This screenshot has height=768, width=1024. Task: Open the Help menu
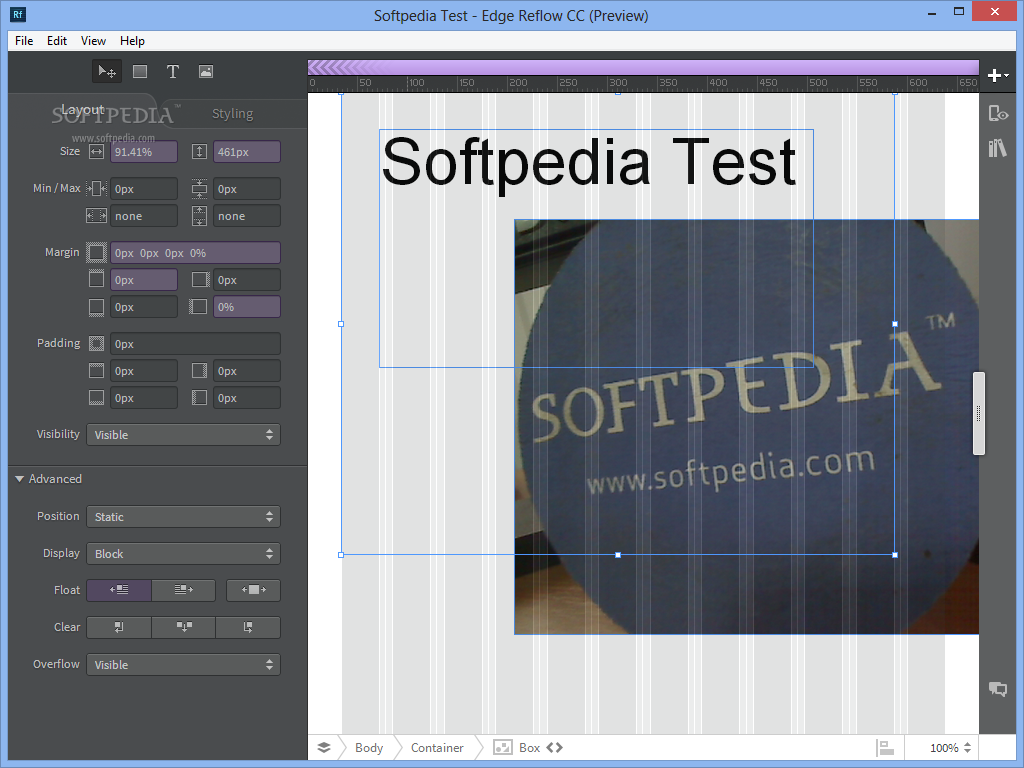[132, 40]
